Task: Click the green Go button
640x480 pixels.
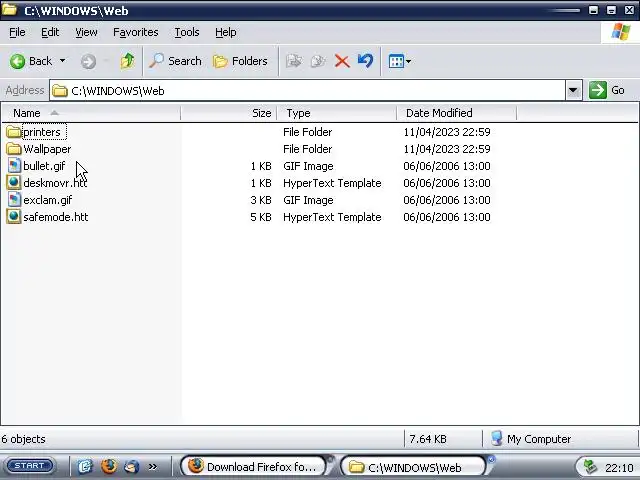Action: 607,90
